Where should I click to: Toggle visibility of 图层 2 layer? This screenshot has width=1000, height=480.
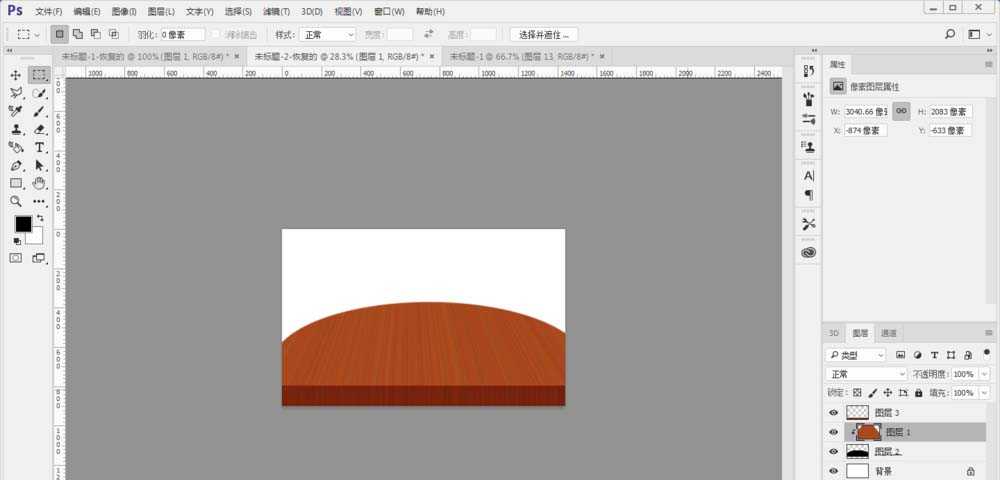833,451
